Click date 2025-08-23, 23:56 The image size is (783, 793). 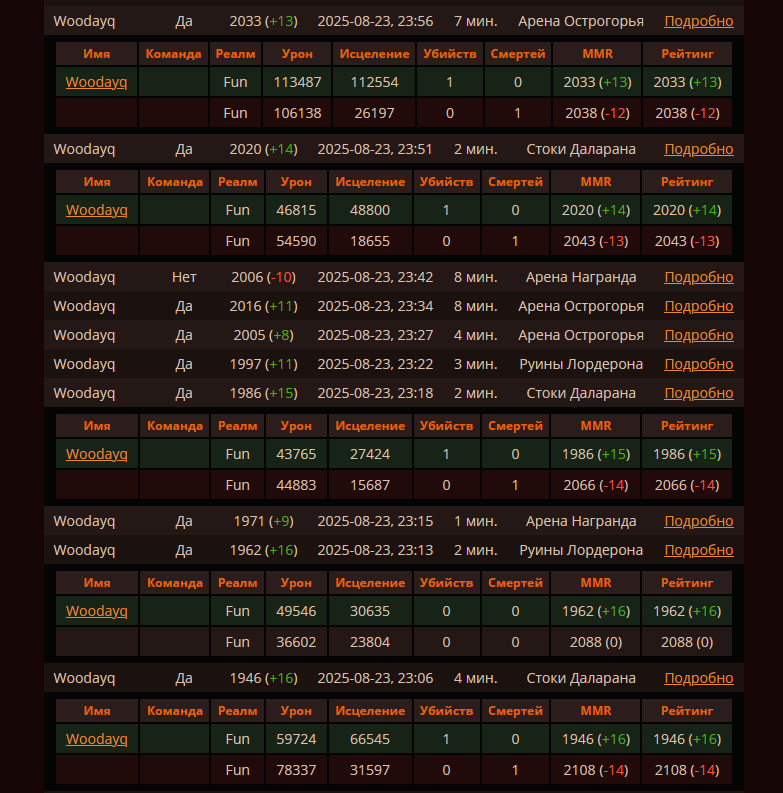[x=375, y=21]
